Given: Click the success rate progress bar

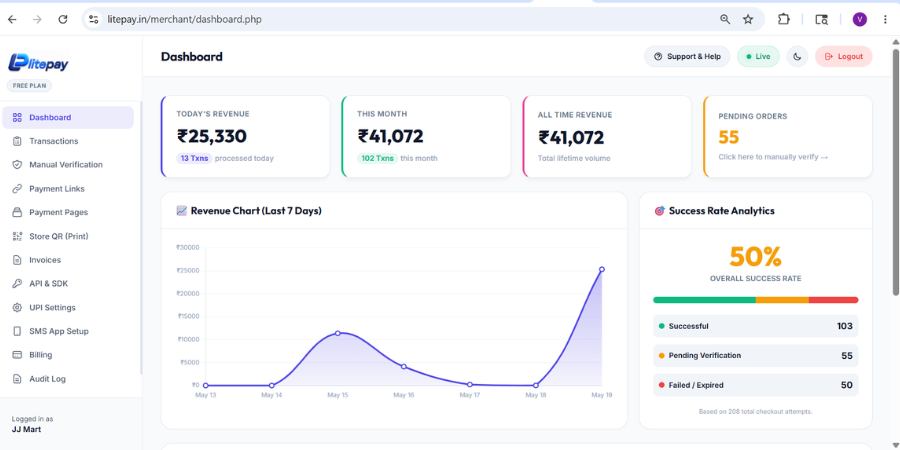Looking at the screenshot, I should tap(755, 300).
